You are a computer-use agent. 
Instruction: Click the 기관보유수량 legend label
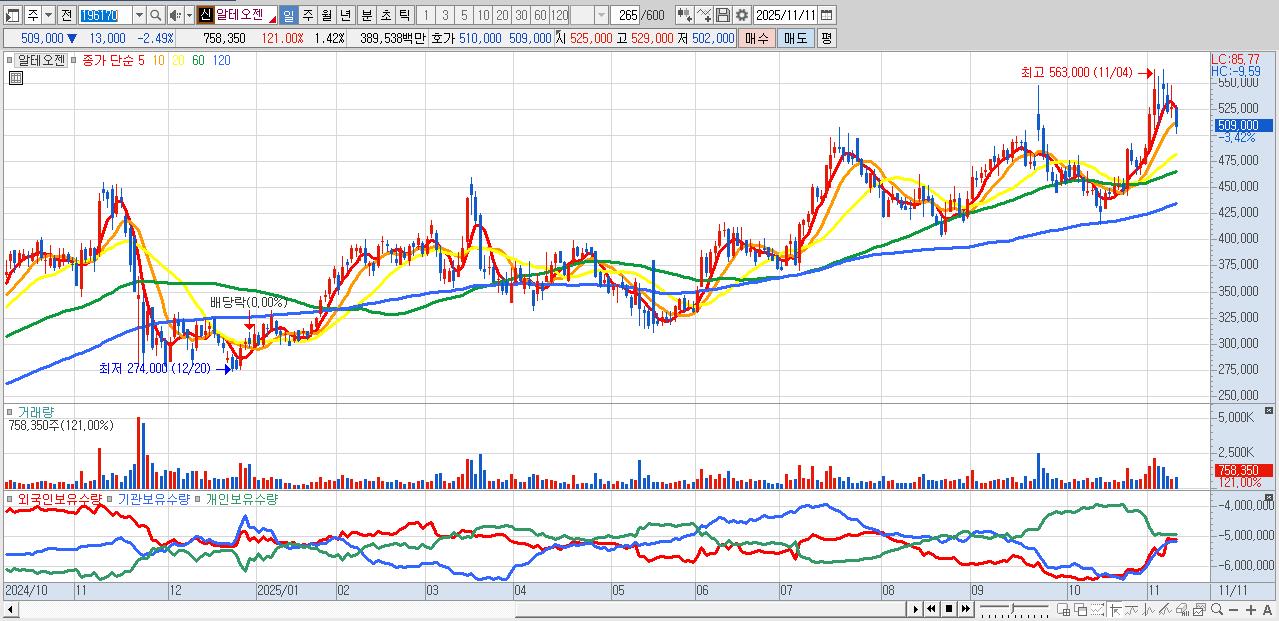pyautogui.click(x=153, y=498)
